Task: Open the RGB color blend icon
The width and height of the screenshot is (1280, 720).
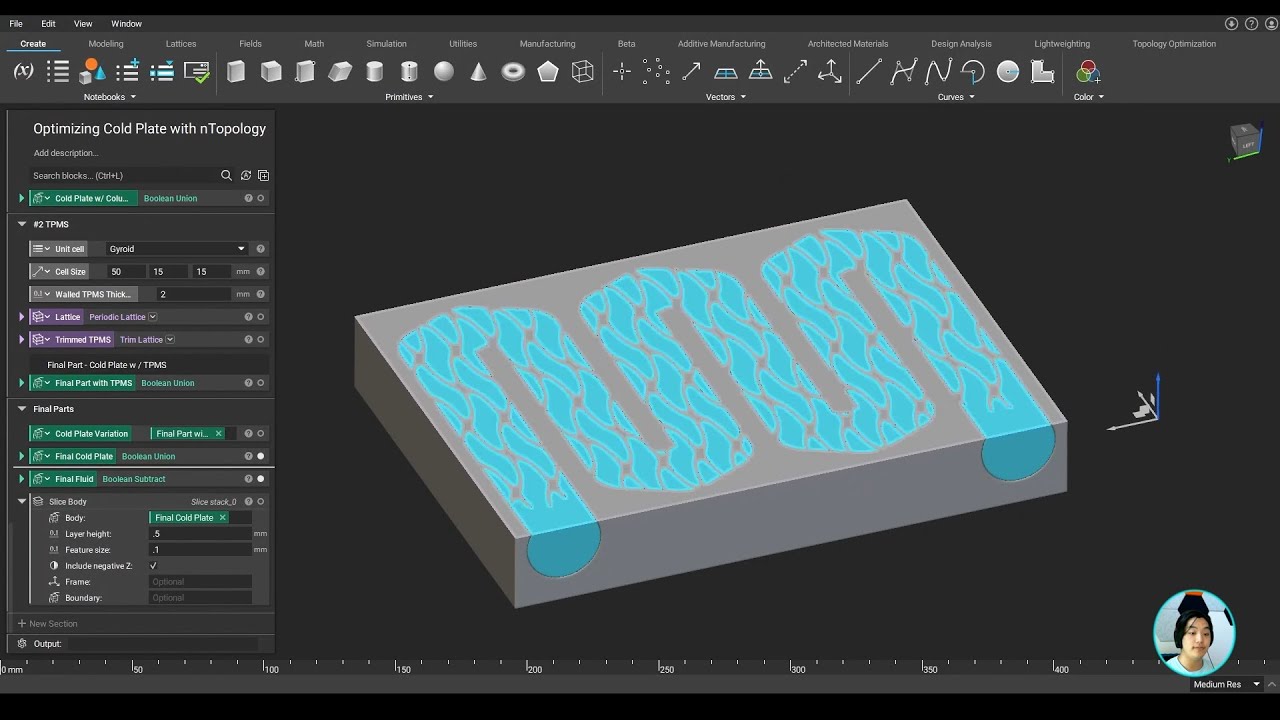Action: 1088,71
